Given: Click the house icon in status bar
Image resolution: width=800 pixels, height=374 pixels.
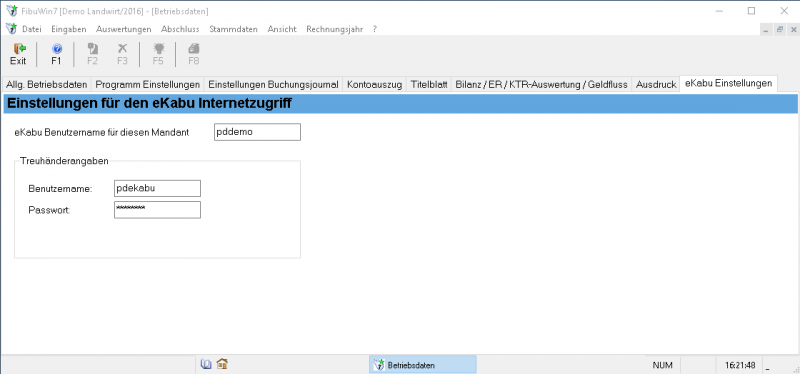Looking at the screenshot, I should (222, 364).
